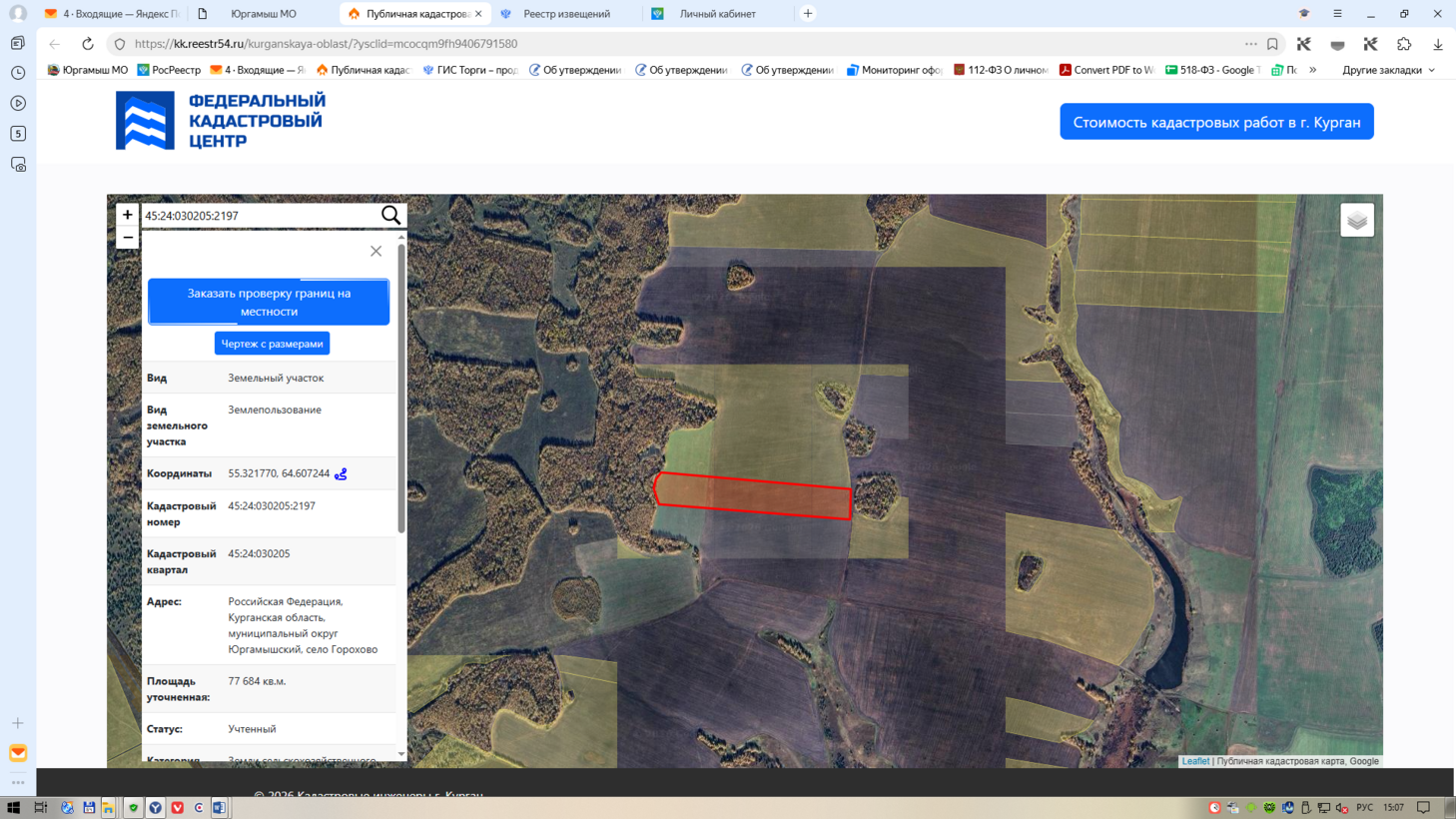1456x819 pixels.
Task: Click the map search magnifier icon
Action: coord(390,216)
